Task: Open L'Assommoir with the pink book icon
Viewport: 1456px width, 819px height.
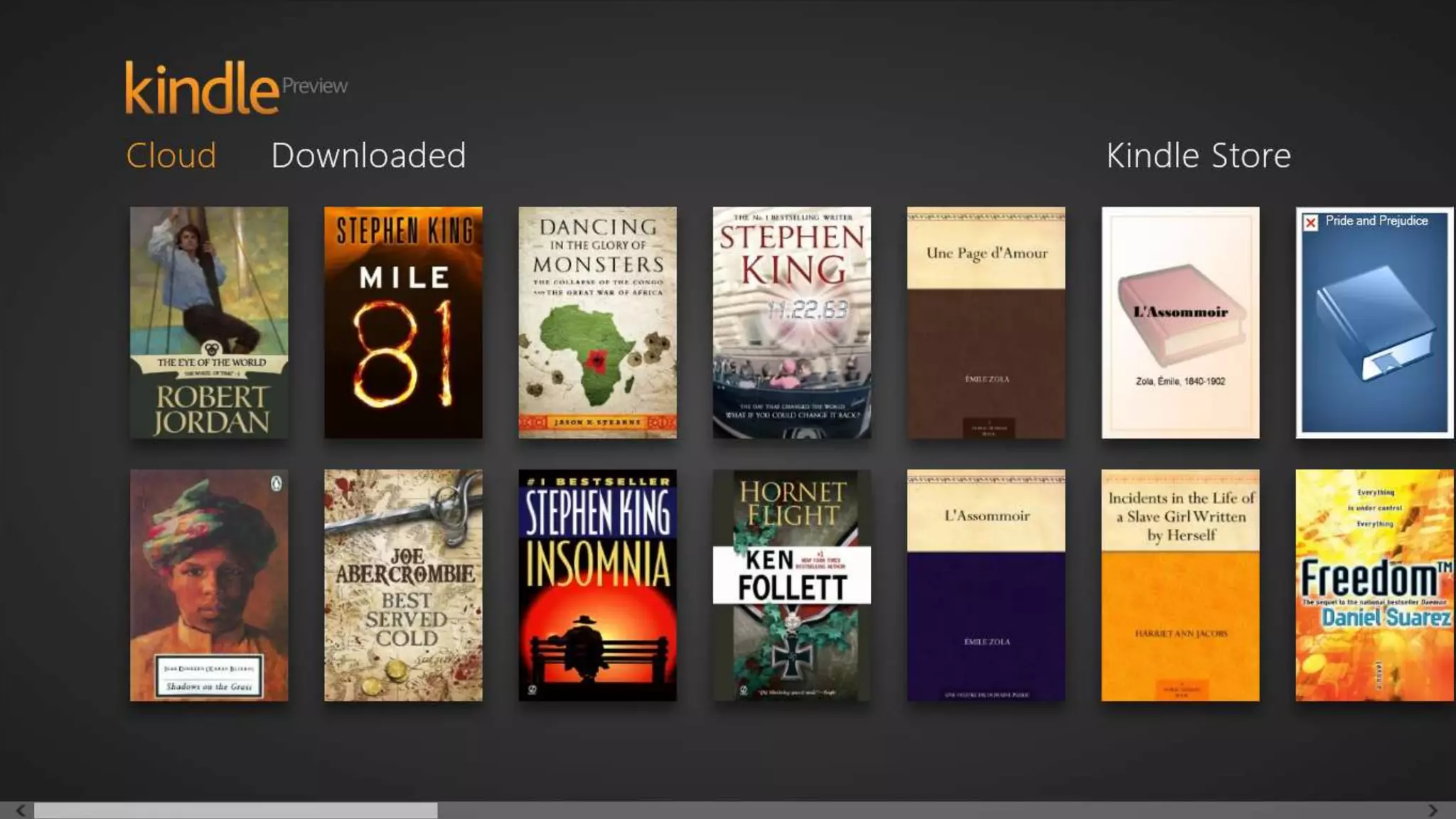Action: 1180,322
